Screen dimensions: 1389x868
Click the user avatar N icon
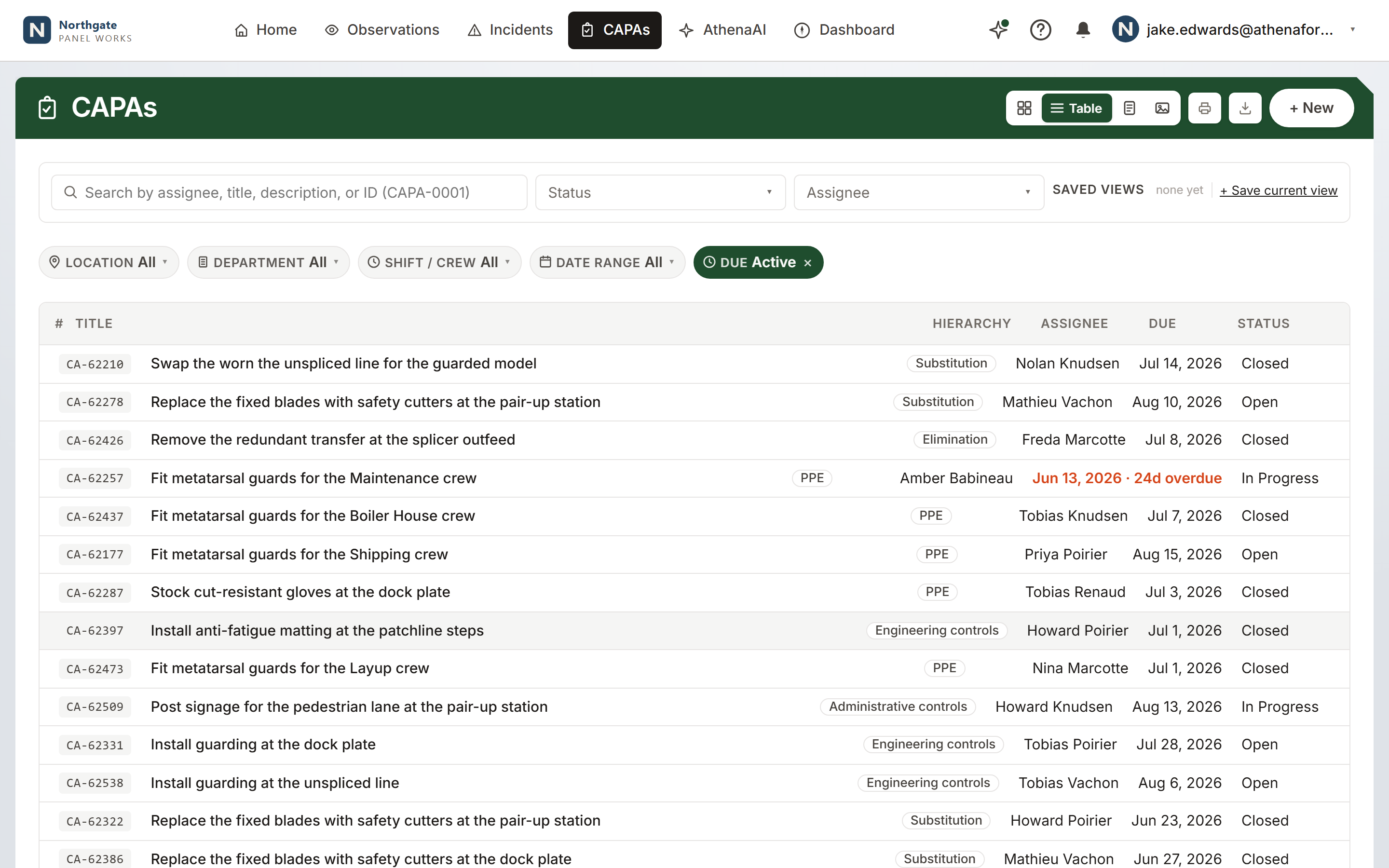point(1125,29)
